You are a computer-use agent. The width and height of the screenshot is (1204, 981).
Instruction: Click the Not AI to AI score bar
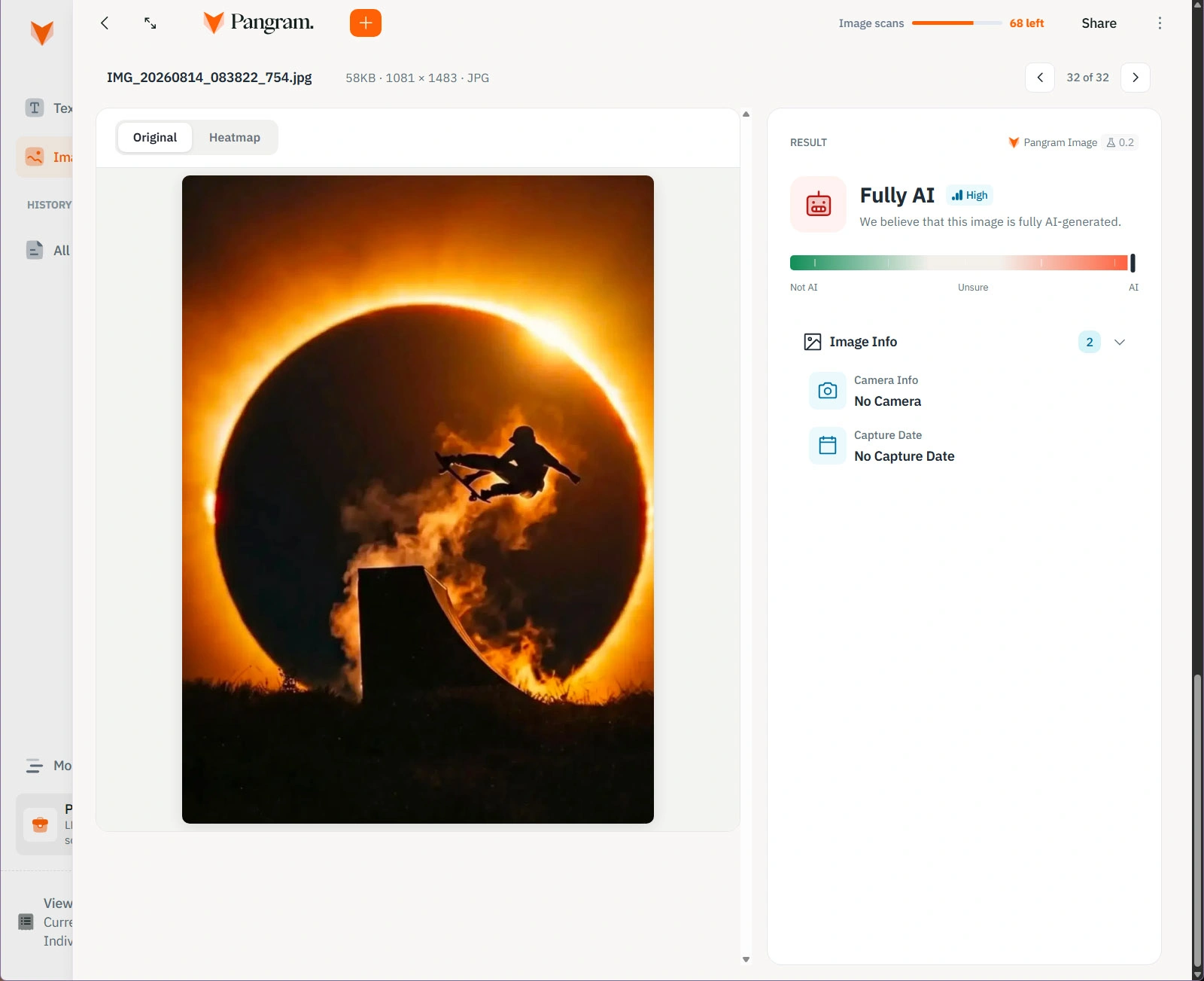pos(962,263)
